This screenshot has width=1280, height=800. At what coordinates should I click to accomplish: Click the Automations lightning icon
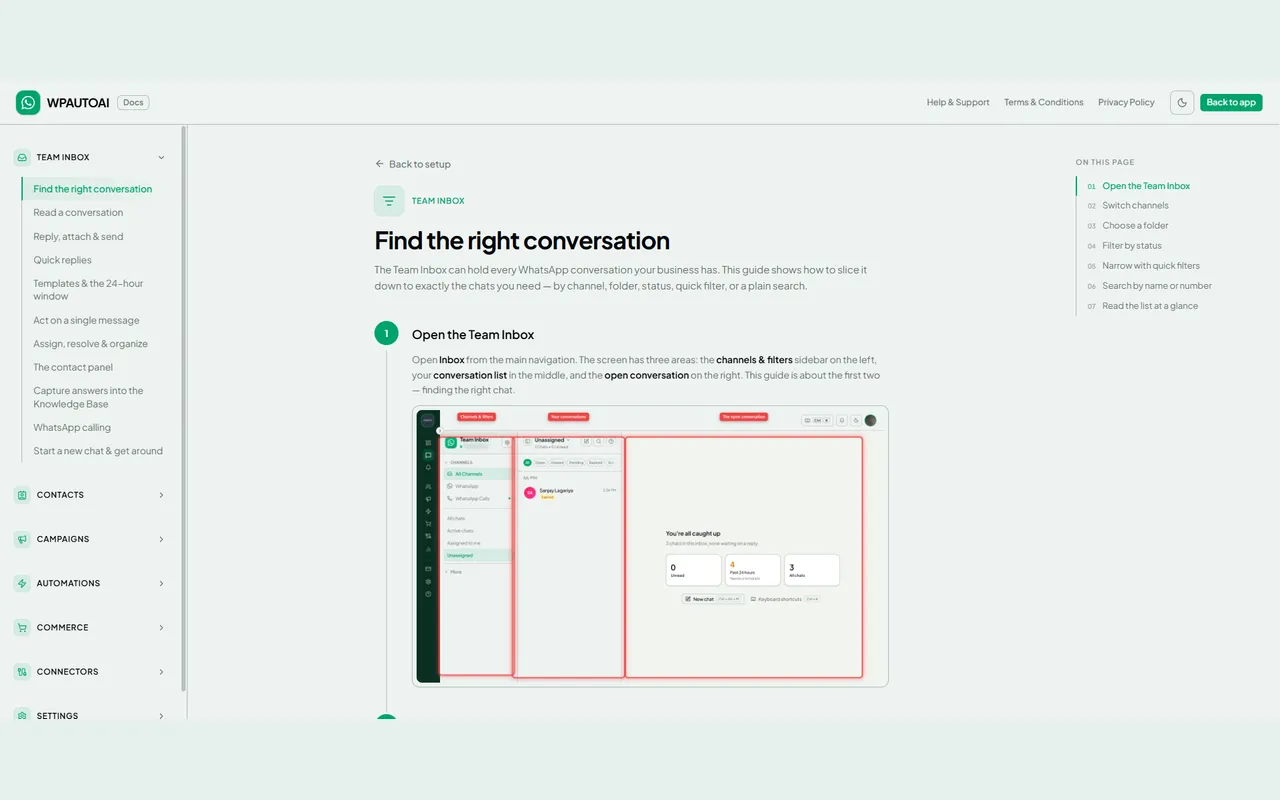22,583
